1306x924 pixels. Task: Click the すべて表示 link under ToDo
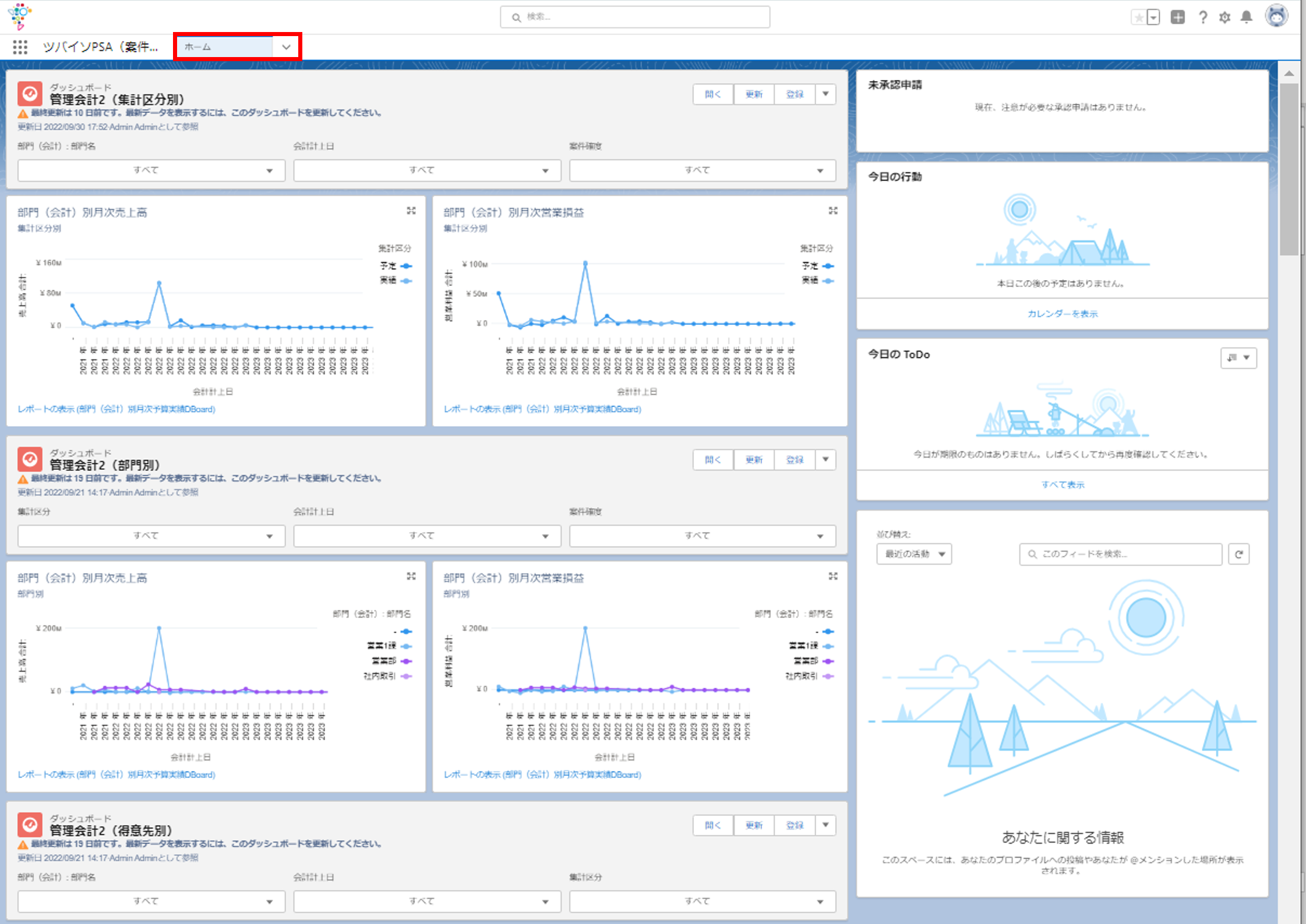click(x=1063, y=484)
